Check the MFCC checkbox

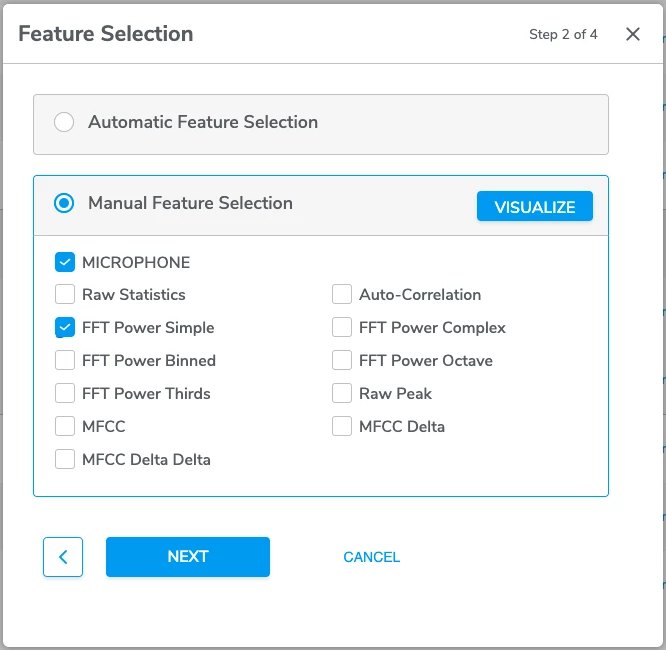tap(65, 426)
